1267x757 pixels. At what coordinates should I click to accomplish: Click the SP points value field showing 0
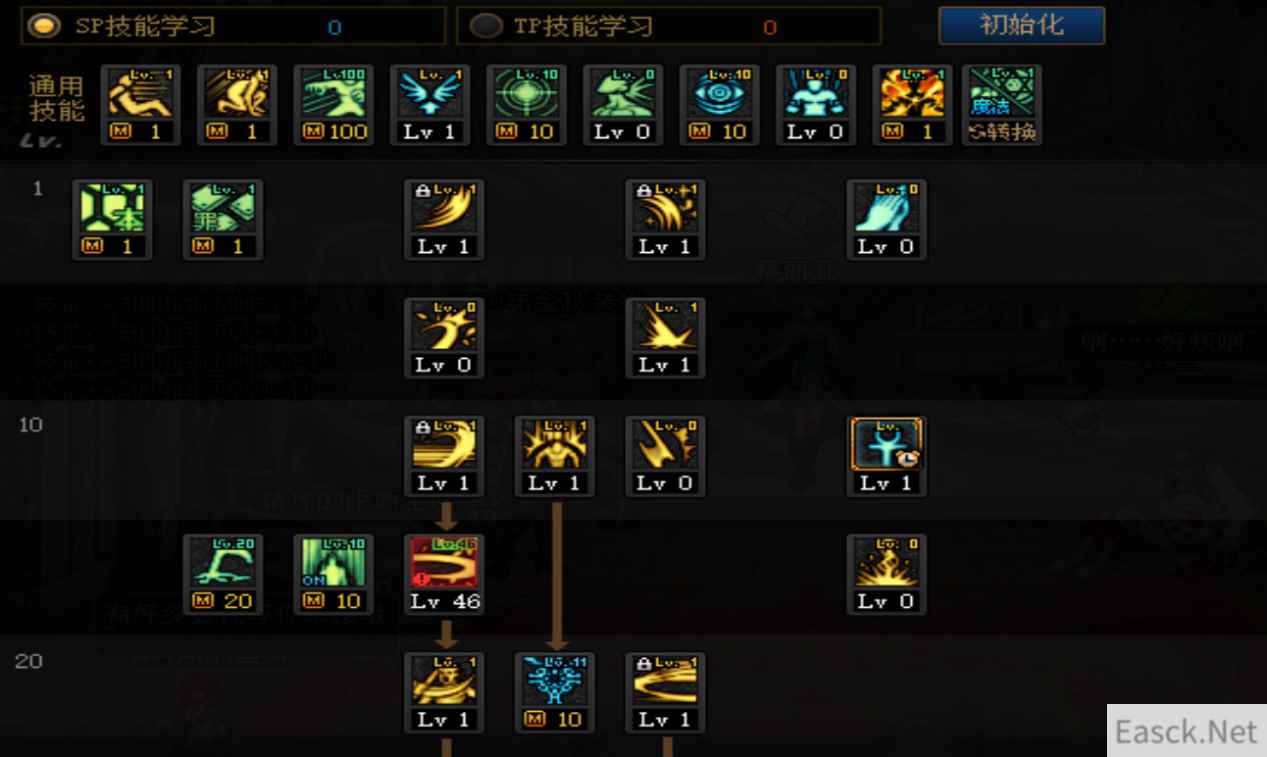[334, 28]
